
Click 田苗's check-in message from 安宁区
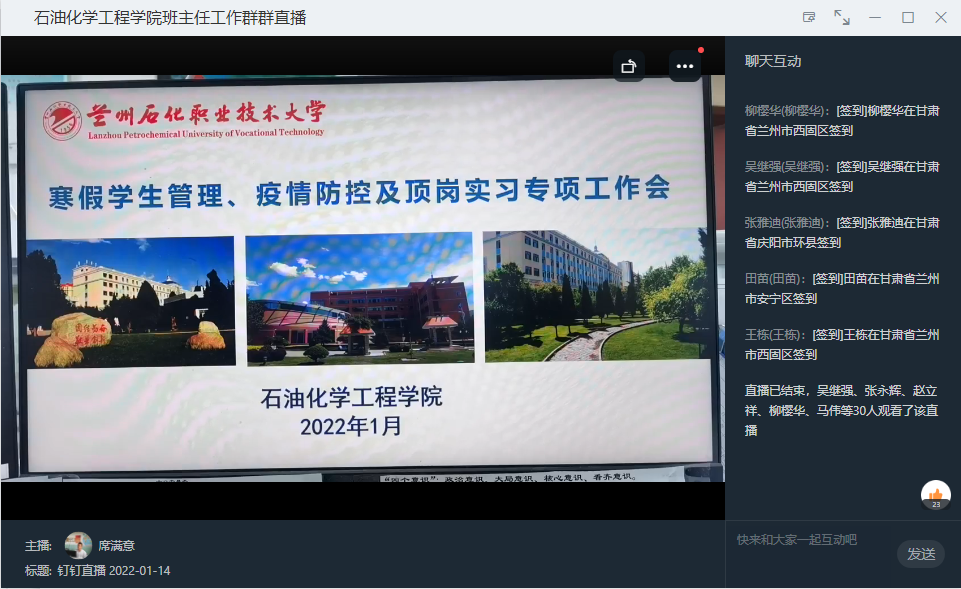coord(842,288)
